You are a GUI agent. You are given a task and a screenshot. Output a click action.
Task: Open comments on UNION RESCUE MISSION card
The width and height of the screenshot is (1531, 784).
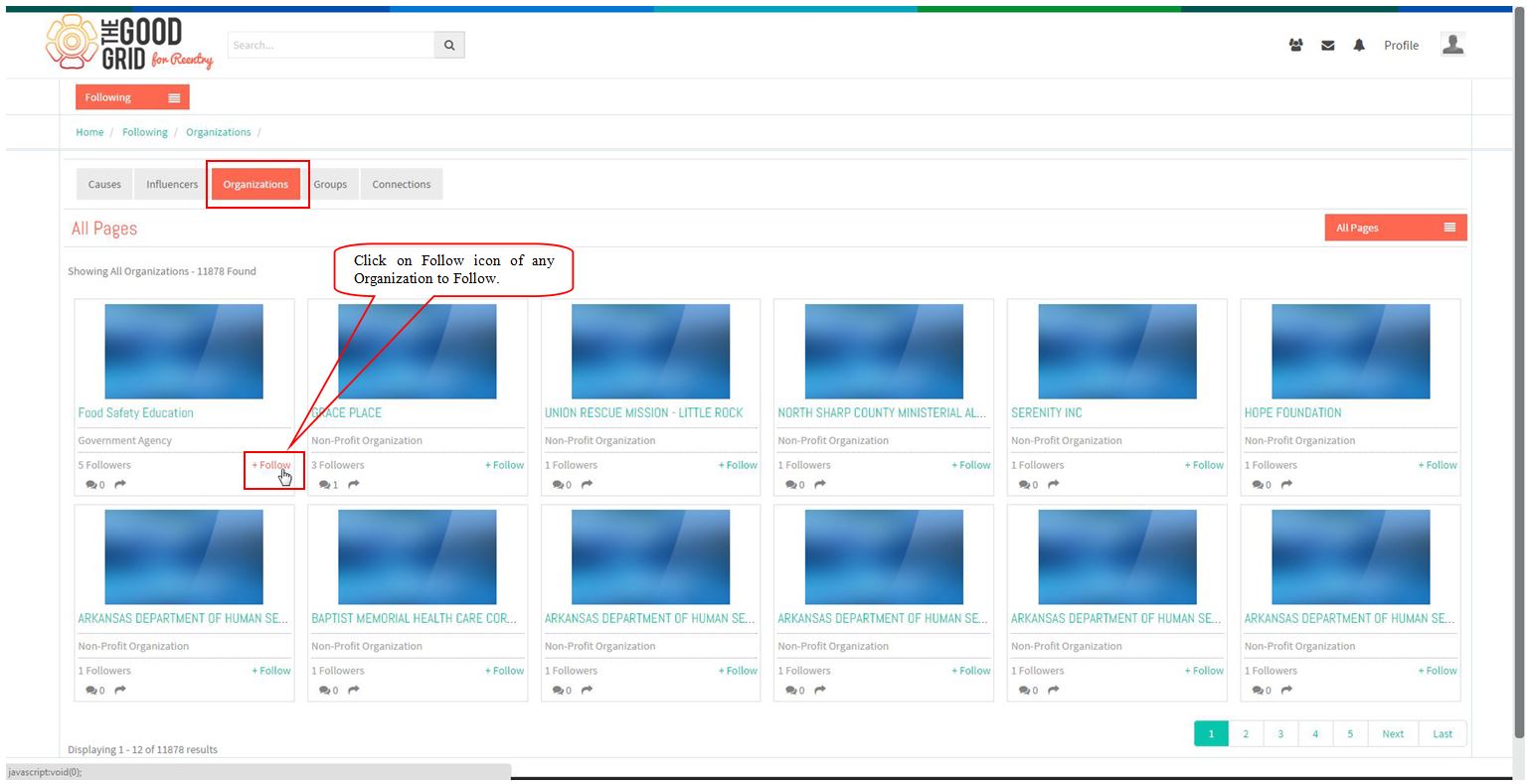(562, 485)
